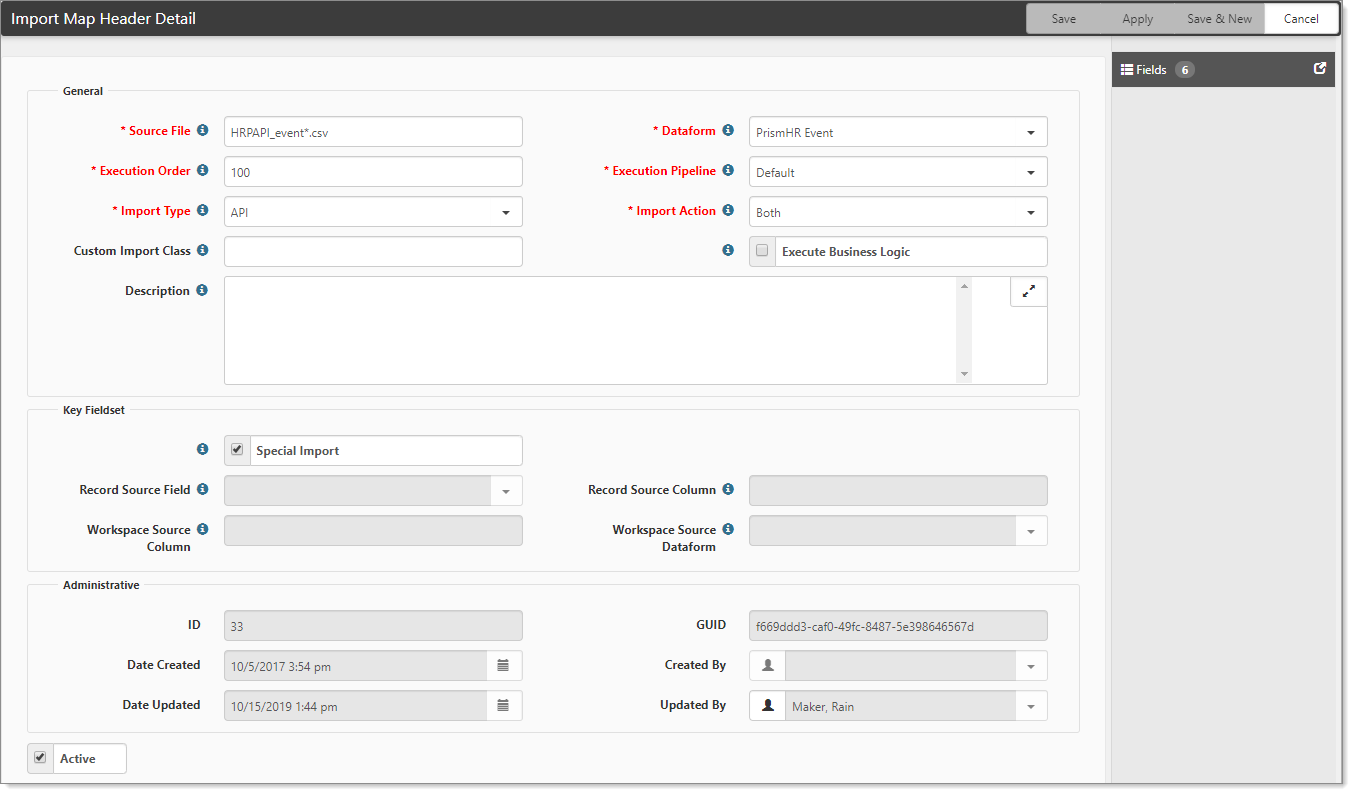The height and width of the screenshot is (794, 1353).
Task: Open the Updated By dropdown arrow
Action: click(x=1031, y=706)
